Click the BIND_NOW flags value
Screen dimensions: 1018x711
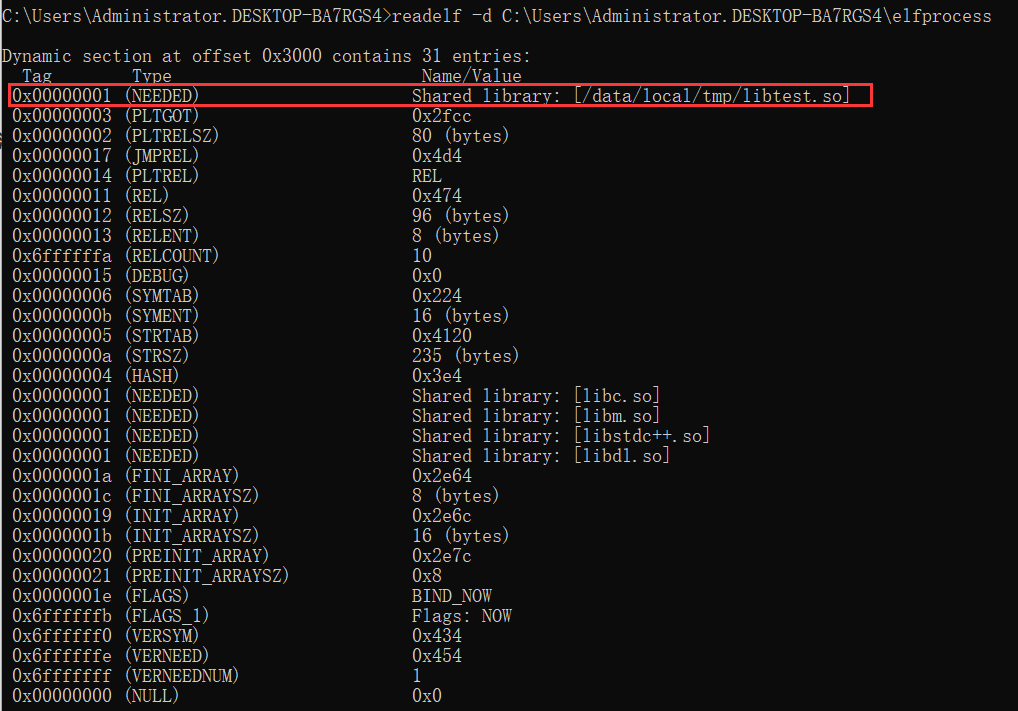[x=451, y=596]
